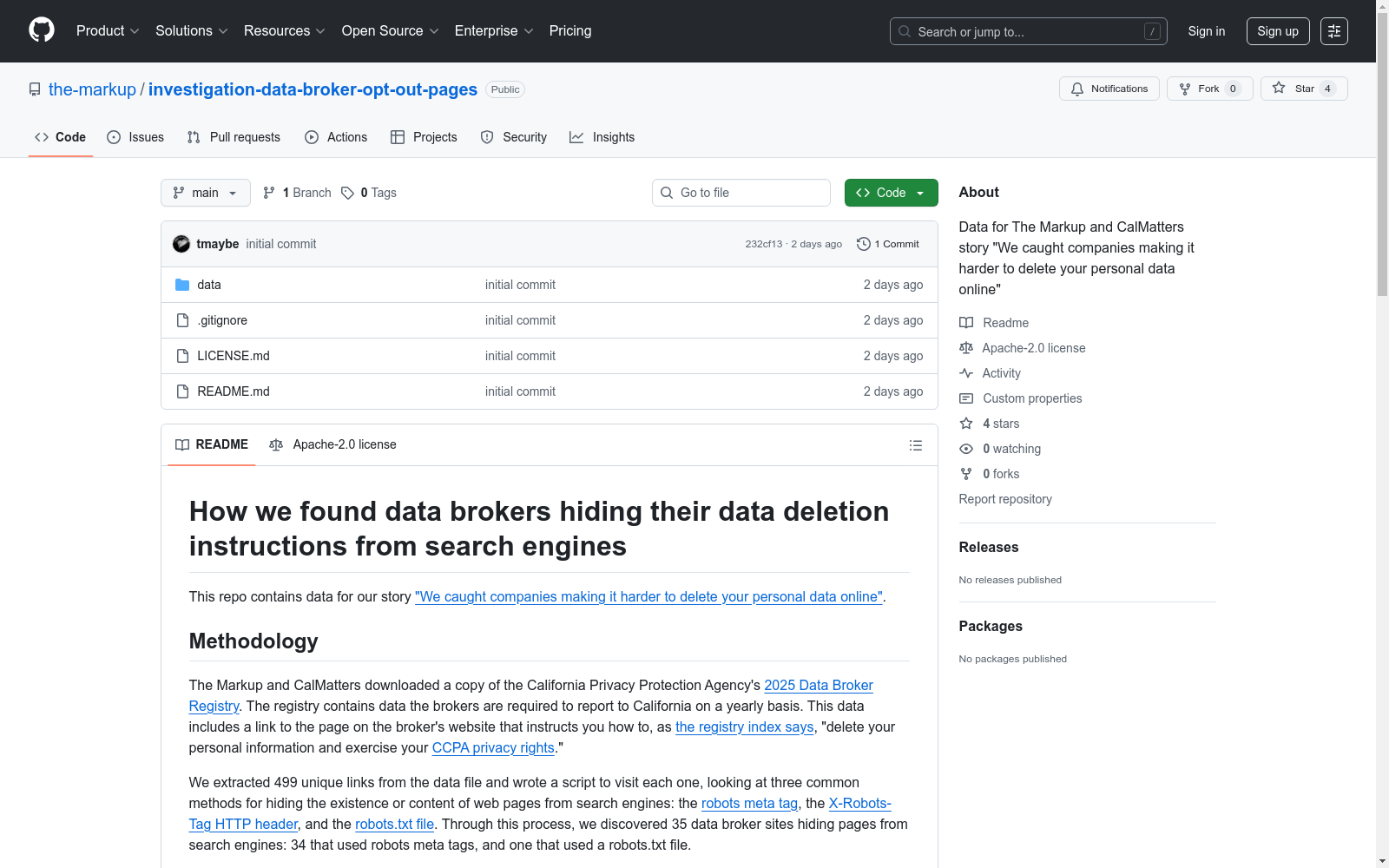Click the Notifications button
The height and width of the screenshot is (868, 1389).
(x=1109, y=89)
